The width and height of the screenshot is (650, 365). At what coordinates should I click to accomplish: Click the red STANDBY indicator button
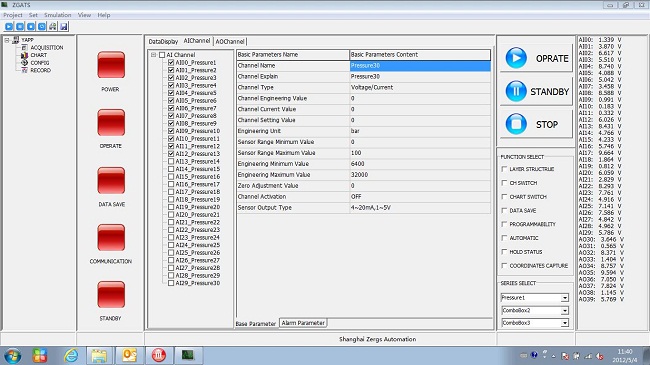tap(111, 295)
